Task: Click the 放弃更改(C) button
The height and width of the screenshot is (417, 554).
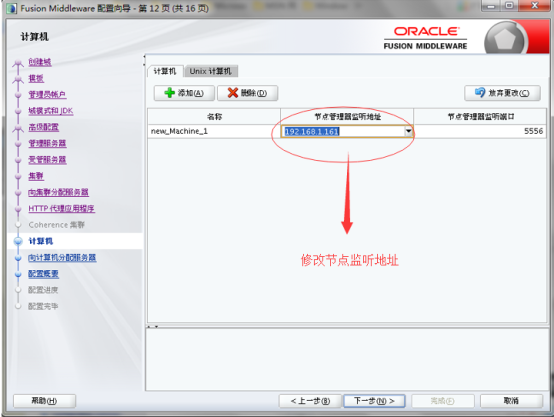Action: coord(502,93)
